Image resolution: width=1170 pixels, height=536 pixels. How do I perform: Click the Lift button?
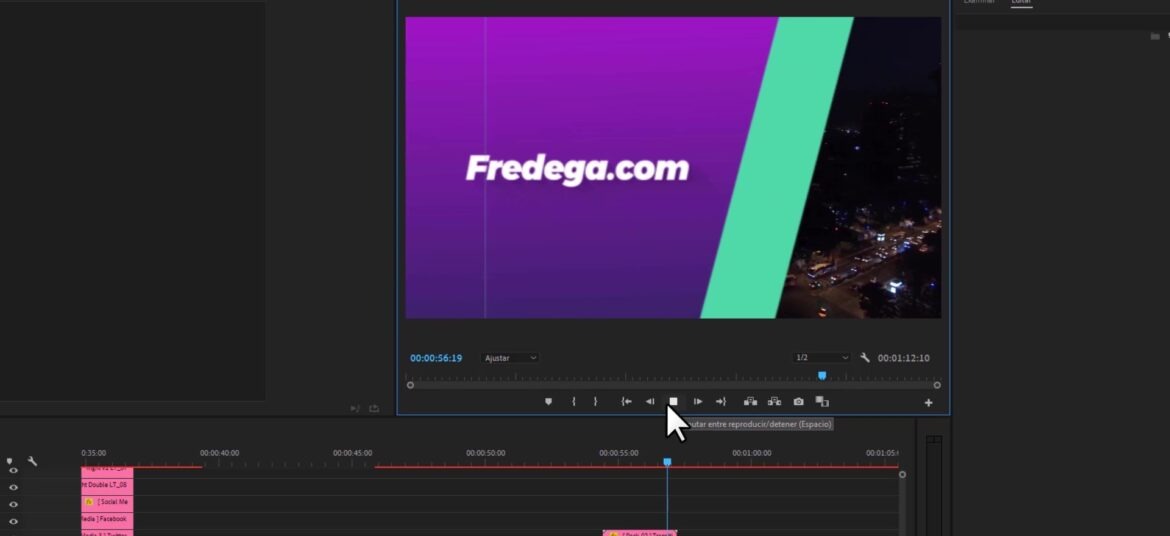click(x=751, y=402)
